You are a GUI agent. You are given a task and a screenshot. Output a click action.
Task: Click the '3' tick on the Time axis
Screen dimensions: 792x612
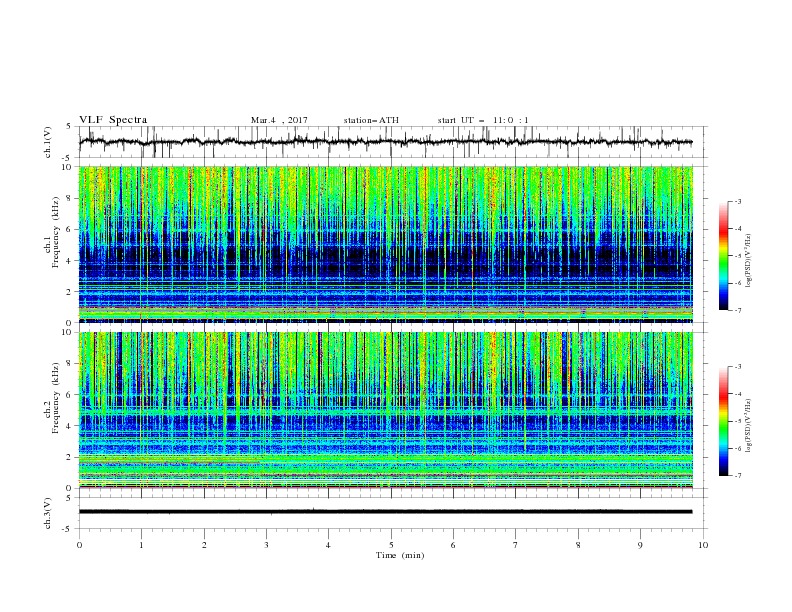click(x=266, y=545)
